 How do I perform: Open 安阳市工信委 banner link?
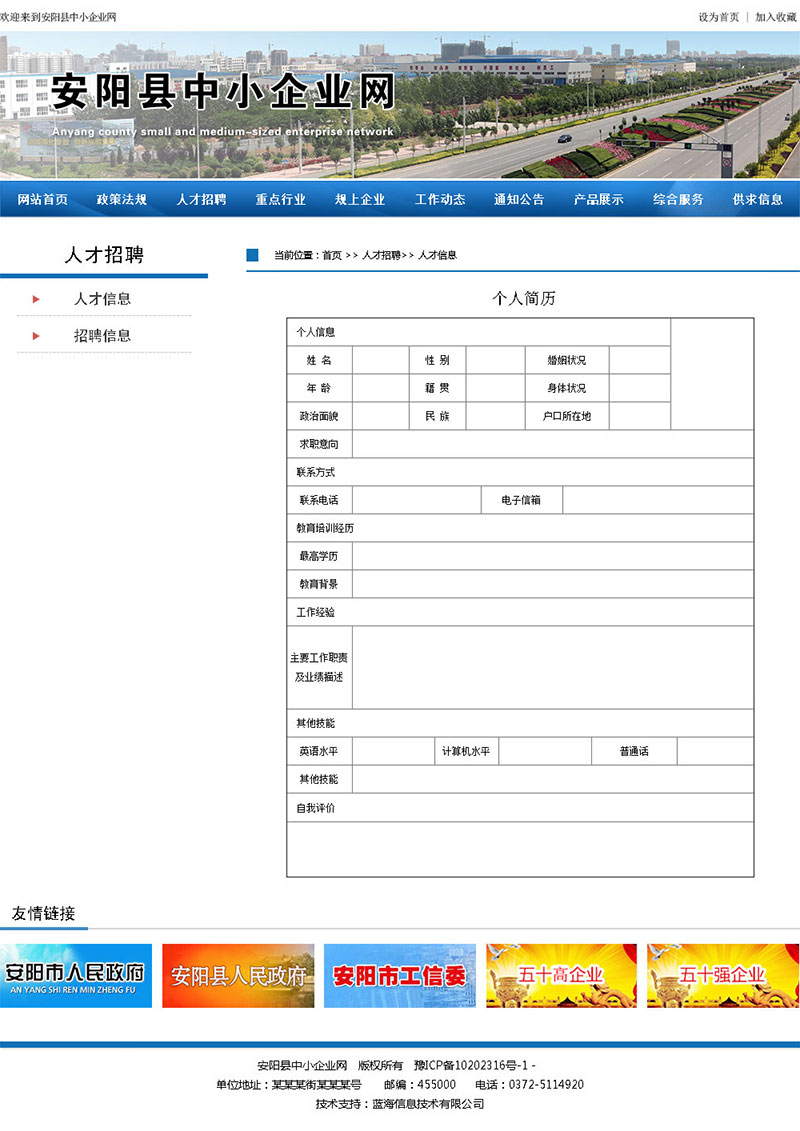[400, 975]
